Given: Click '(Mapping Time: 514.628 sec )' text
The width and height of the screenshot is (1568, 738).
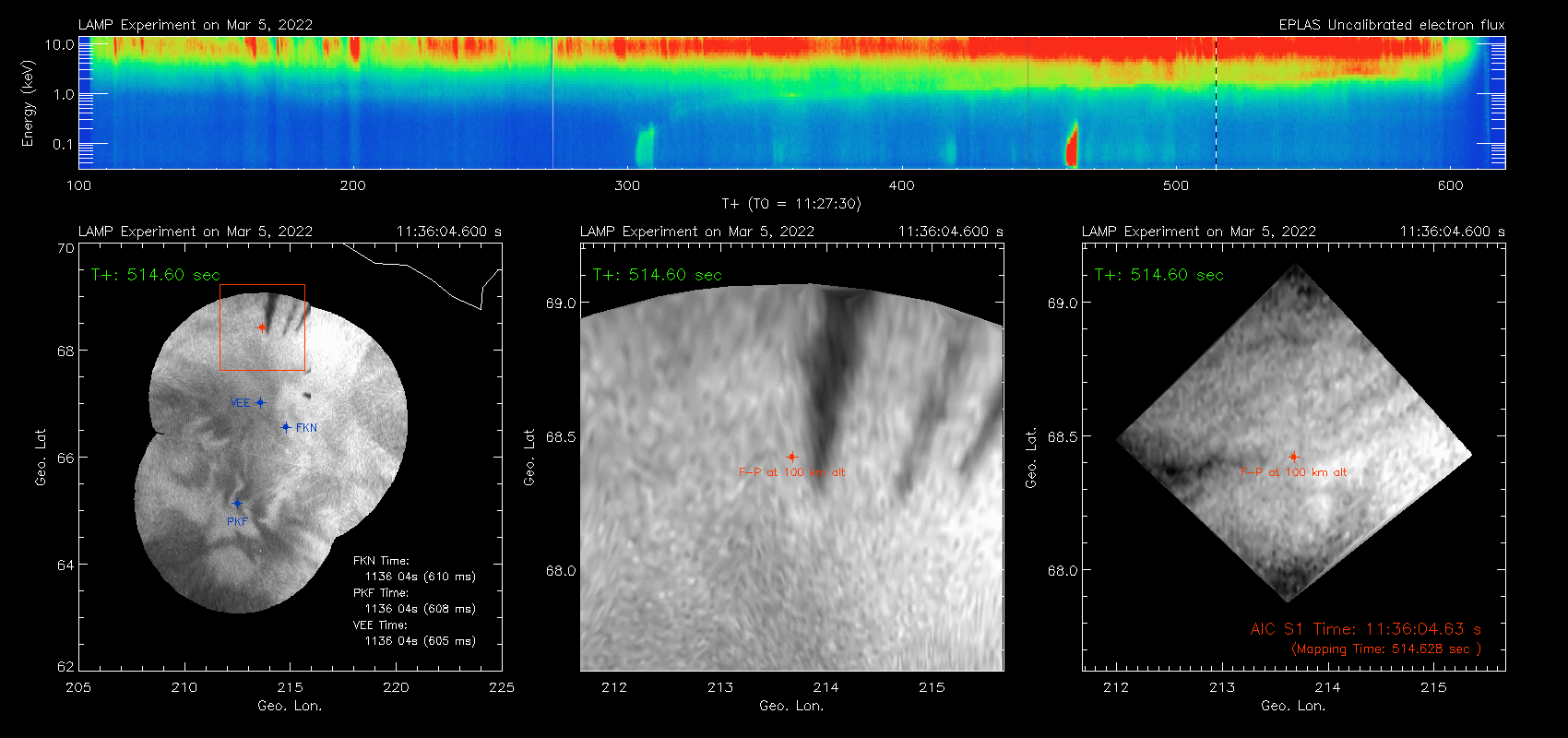Looking at the screenshot, I should click(1386, 649).
